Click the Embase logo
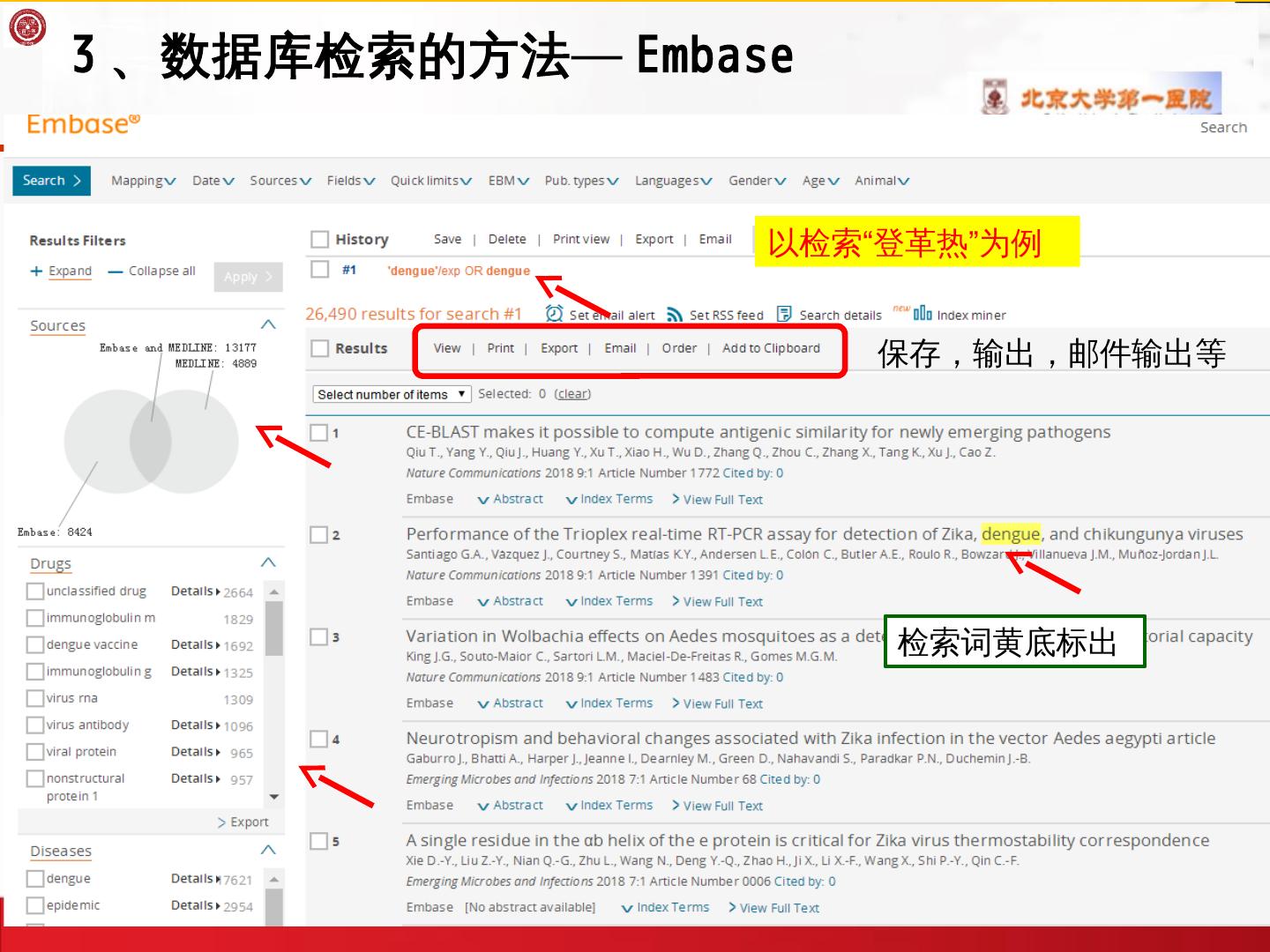This screenshot has width=1270, height=952. click(83, 124)
